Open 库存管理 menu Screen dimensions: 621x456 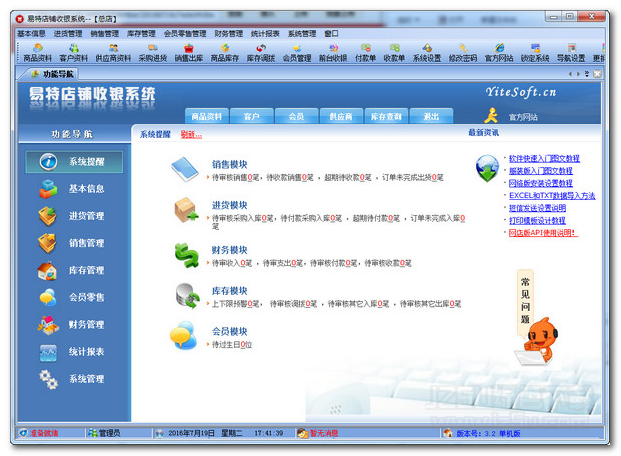click(141, 34)
